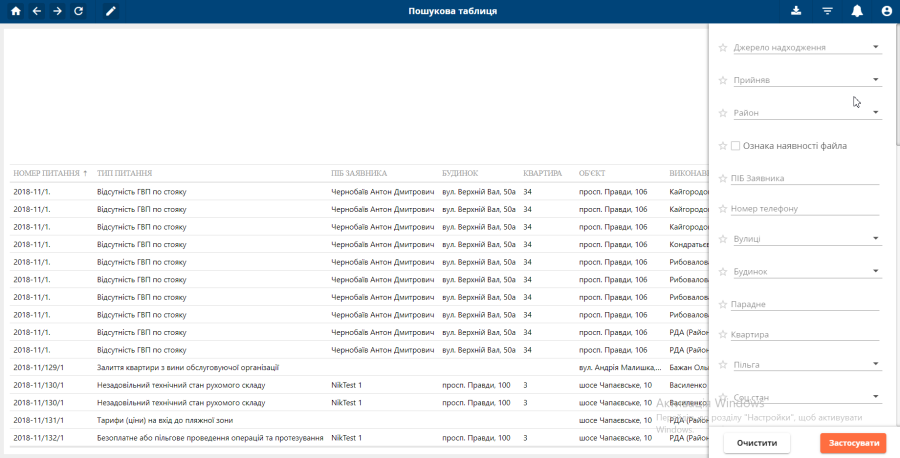
Task: Click the download icon in header
Action: click(796, 11)
